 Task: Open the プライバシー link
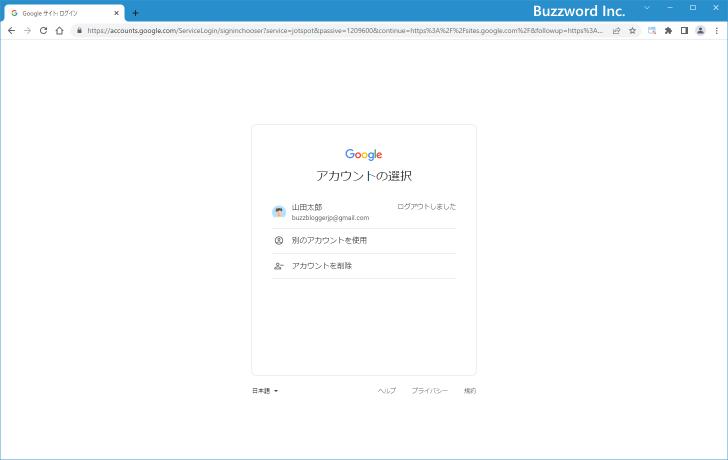click(429, 391)
